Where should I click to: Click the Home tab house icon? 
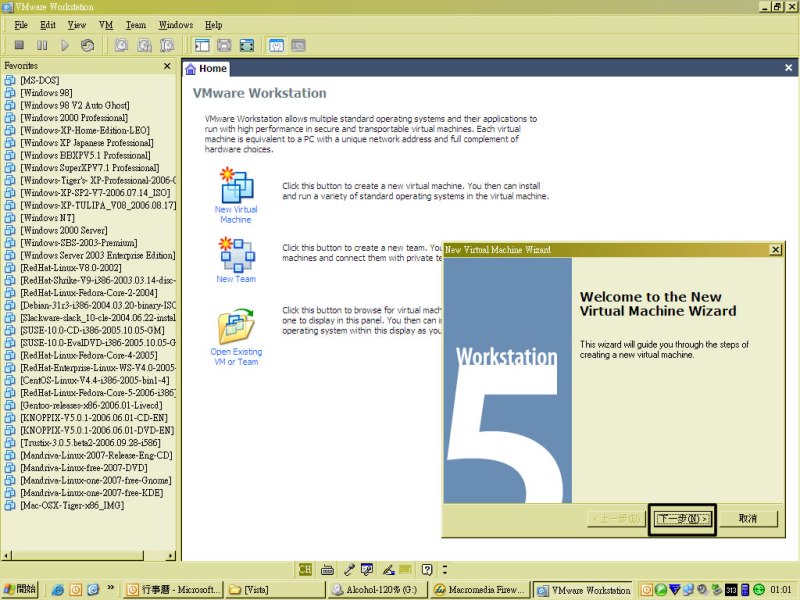[191, 69]
